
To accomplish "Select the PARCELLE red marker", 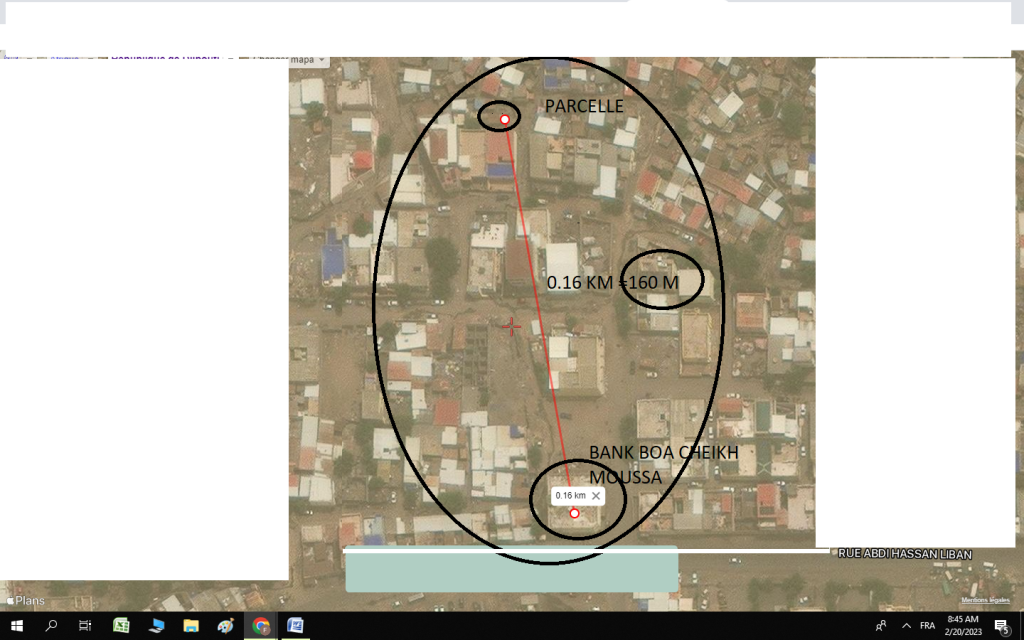I will click(x=503, y=118).
